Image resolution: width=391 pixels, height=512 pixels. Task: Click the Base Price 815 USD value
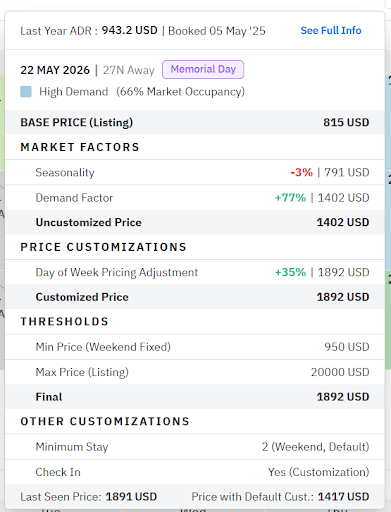346,122
